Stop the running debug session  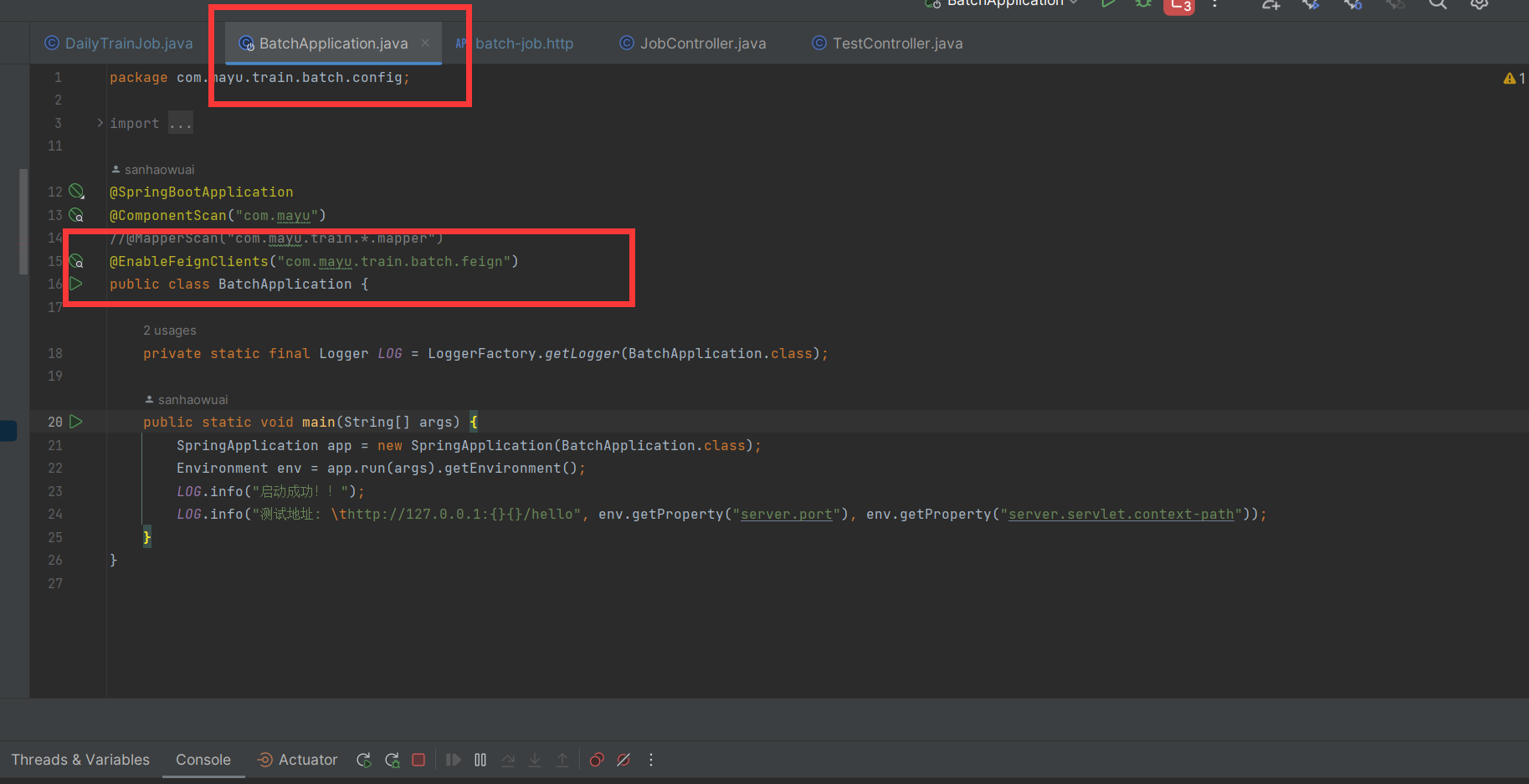(418, 760)
